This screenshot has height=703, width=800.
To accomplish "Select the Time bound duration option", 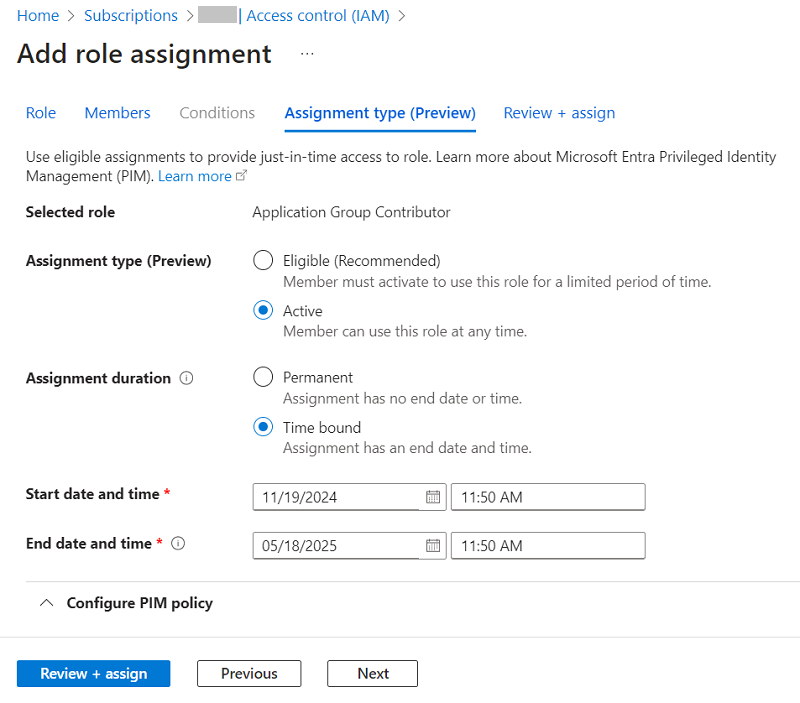I will (x=263, y=427).
